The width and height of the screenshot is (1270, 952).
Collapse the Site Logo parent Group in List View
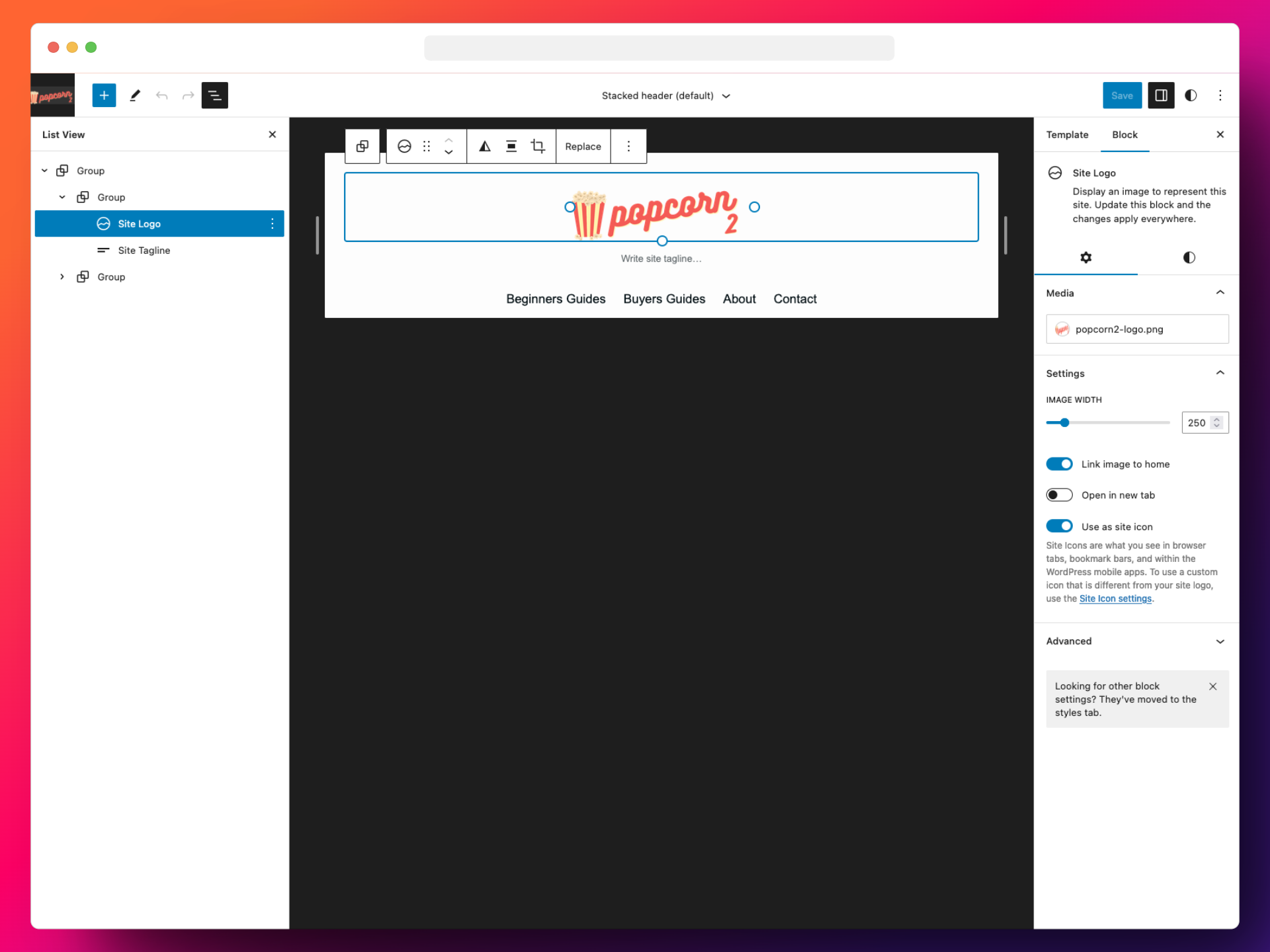[63, 197]
